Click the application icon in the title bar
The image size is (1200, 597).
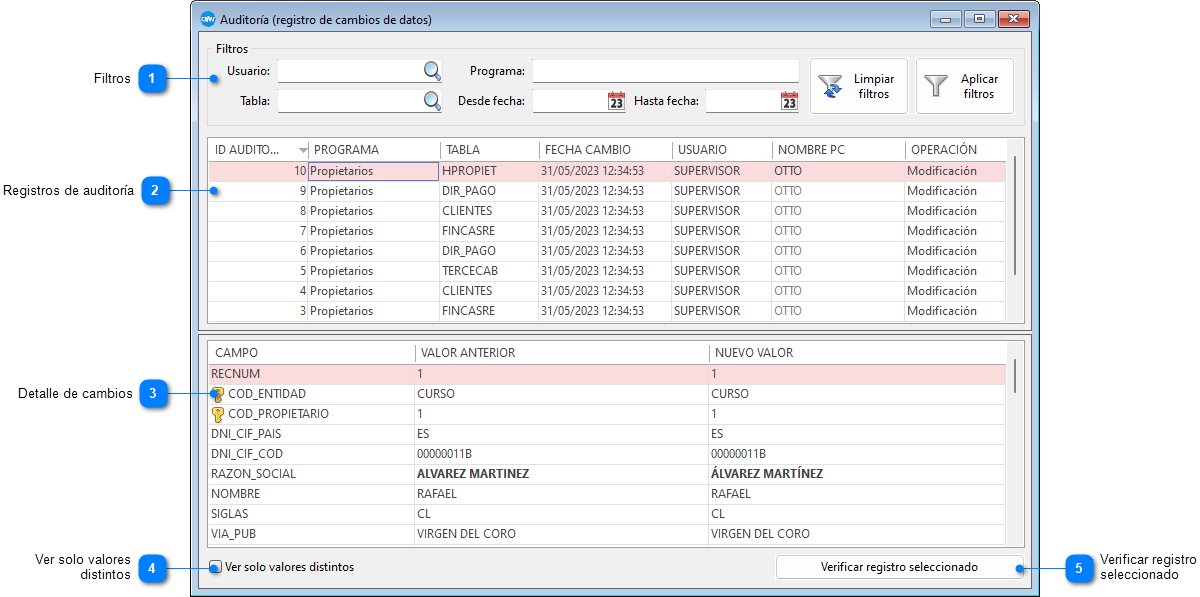click(x=208, y=19)
